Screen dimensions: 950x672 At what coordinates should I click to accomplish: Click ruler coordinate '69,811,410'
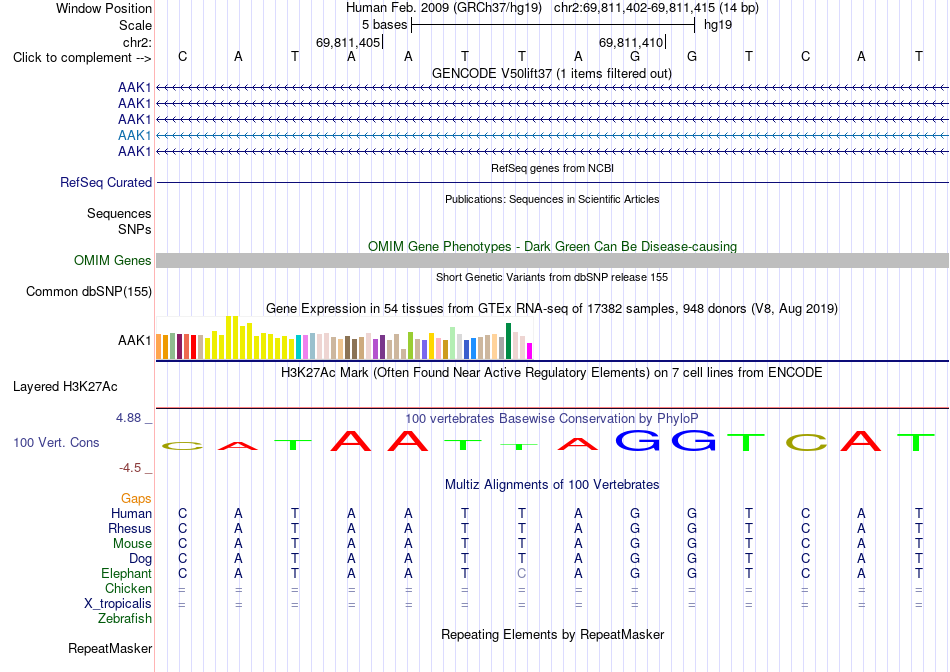[x=631, y=42]
